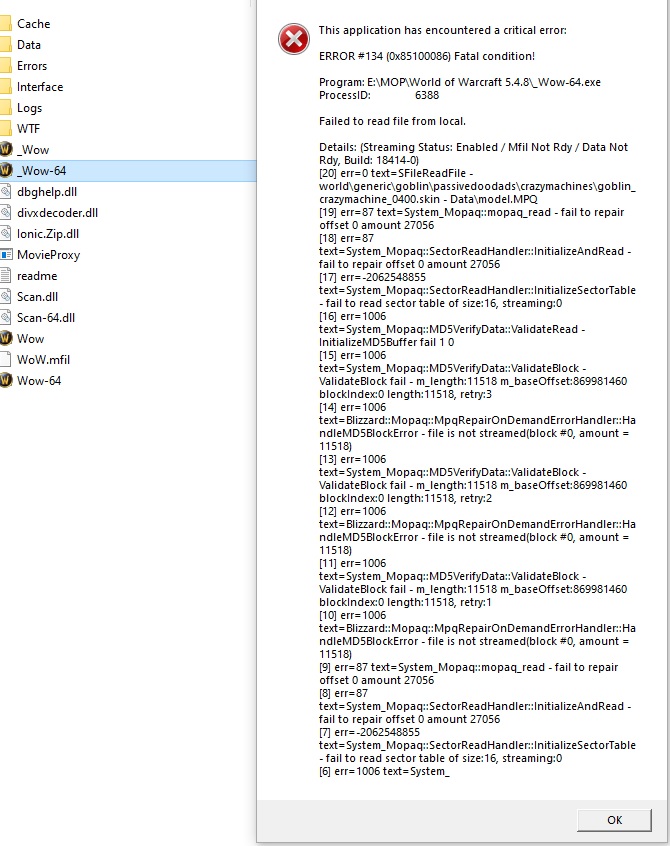The width and height of the screenshot is (670, 846).
Task: Click the Wow-64 application icon
Action: pos(5,380)
